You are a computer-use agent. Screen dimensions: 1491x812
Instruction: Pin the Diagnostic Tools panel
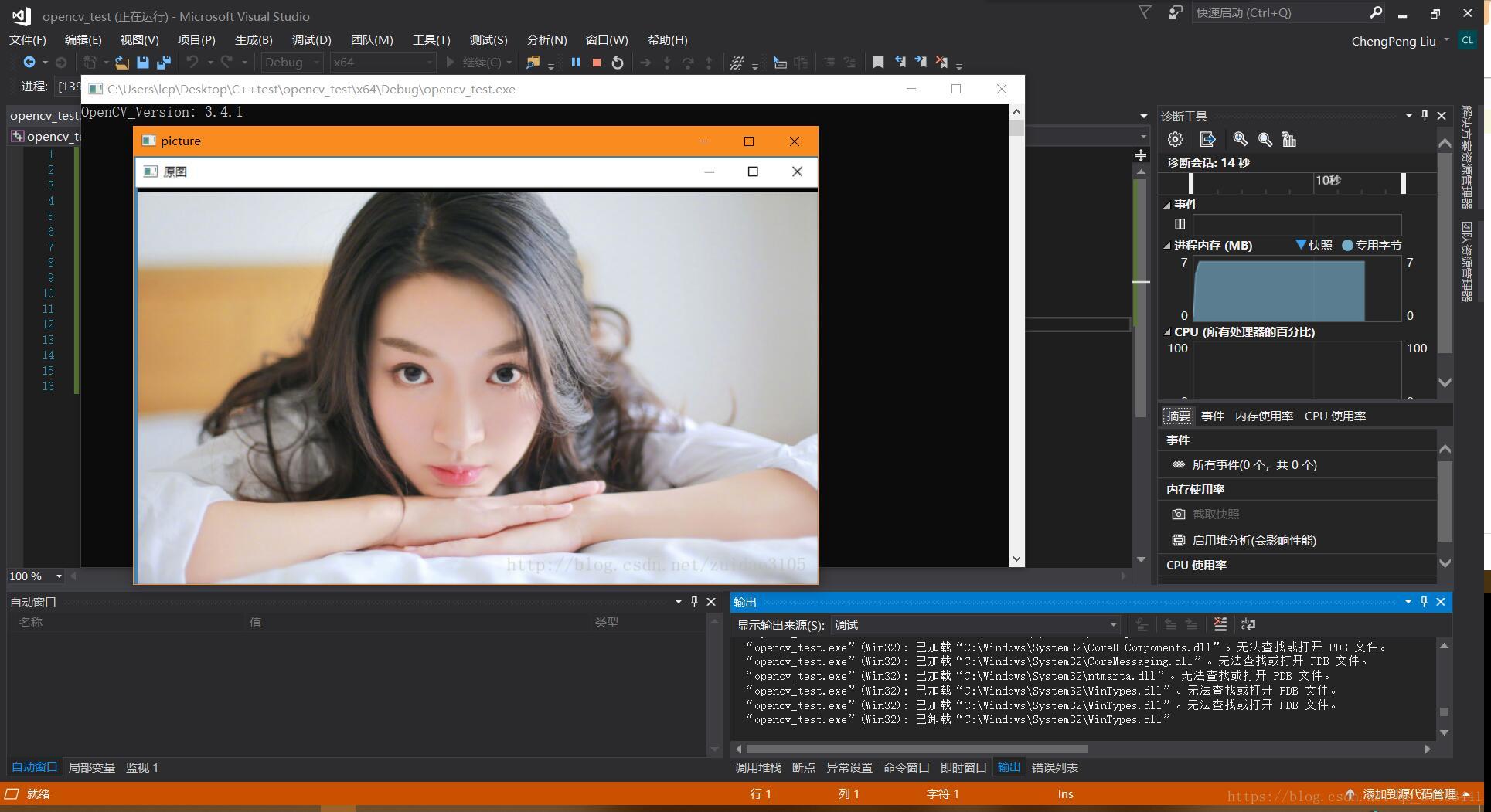click(x=1425, y=116)
